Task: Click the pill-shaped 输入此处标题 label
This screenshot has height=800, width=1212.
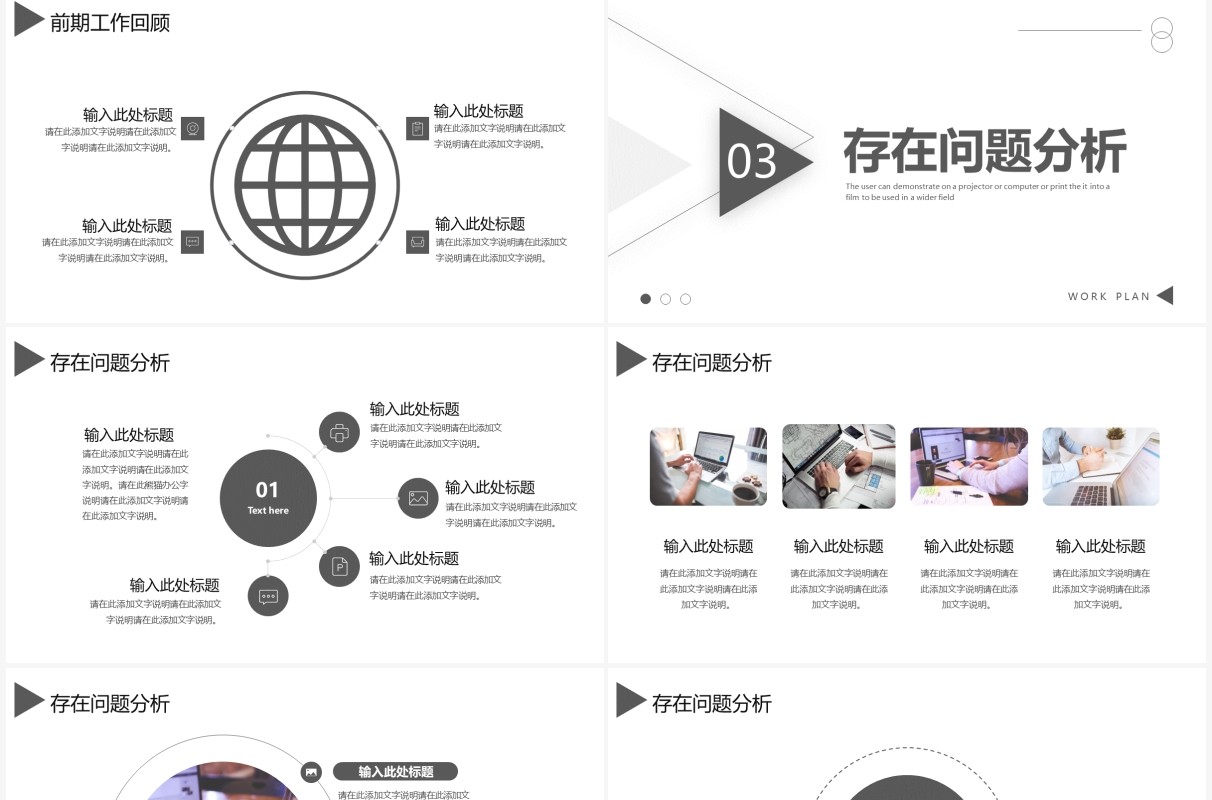Action: [395, 771]
